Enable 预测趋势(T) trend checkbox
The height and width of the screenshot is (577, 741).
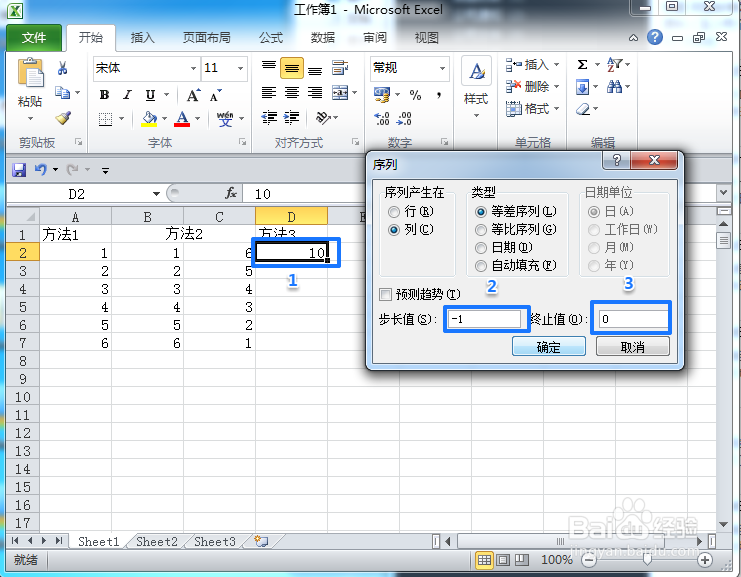[386, 294]
